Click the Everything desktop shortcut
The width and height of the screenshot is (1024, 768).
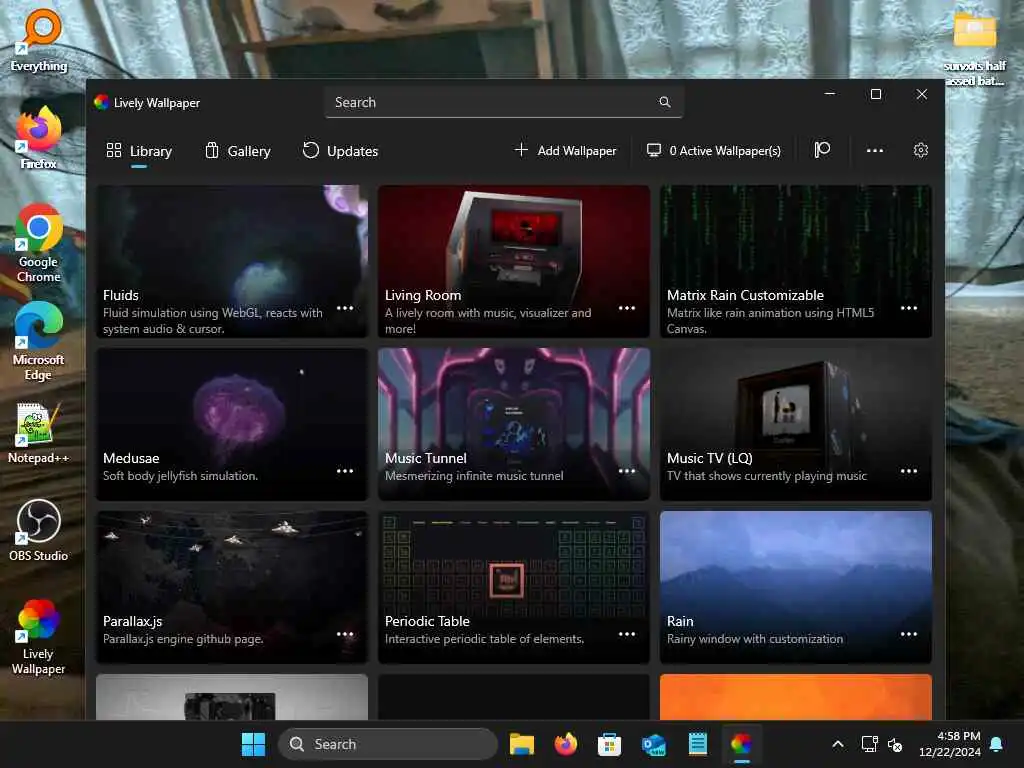pos(39,40)
